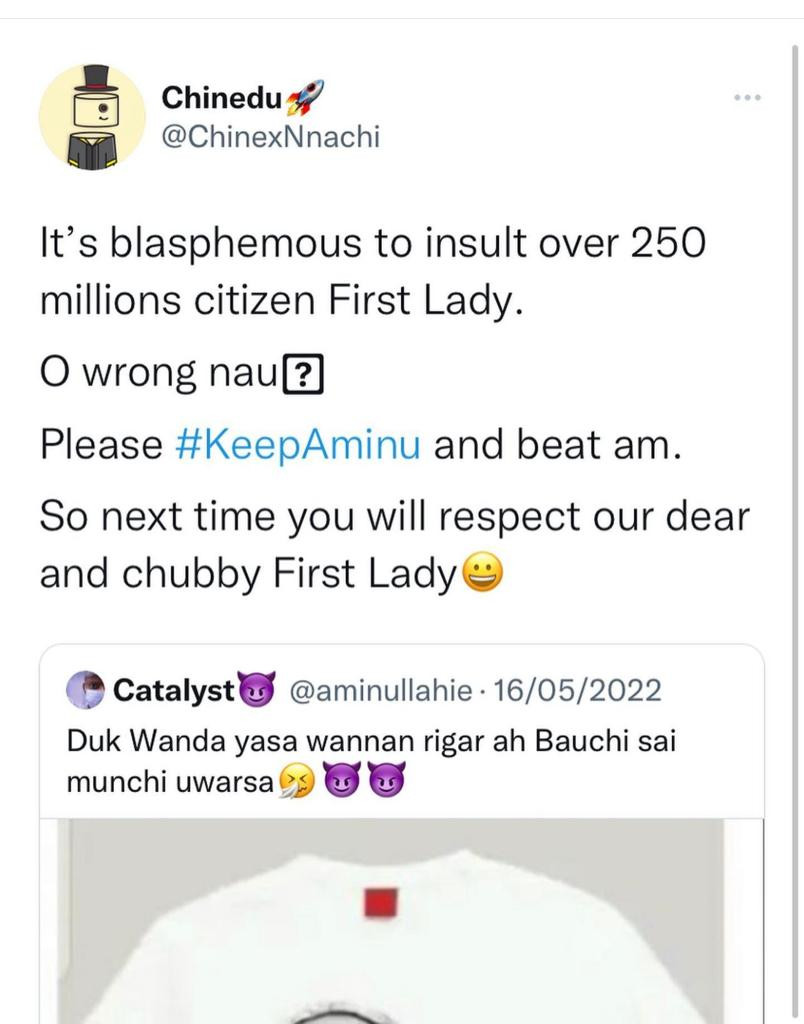This screenshot has width=804, height=1024.
Task: Click the sneezing face emoji in quoted tweet
Action: (x=297, y=781)
